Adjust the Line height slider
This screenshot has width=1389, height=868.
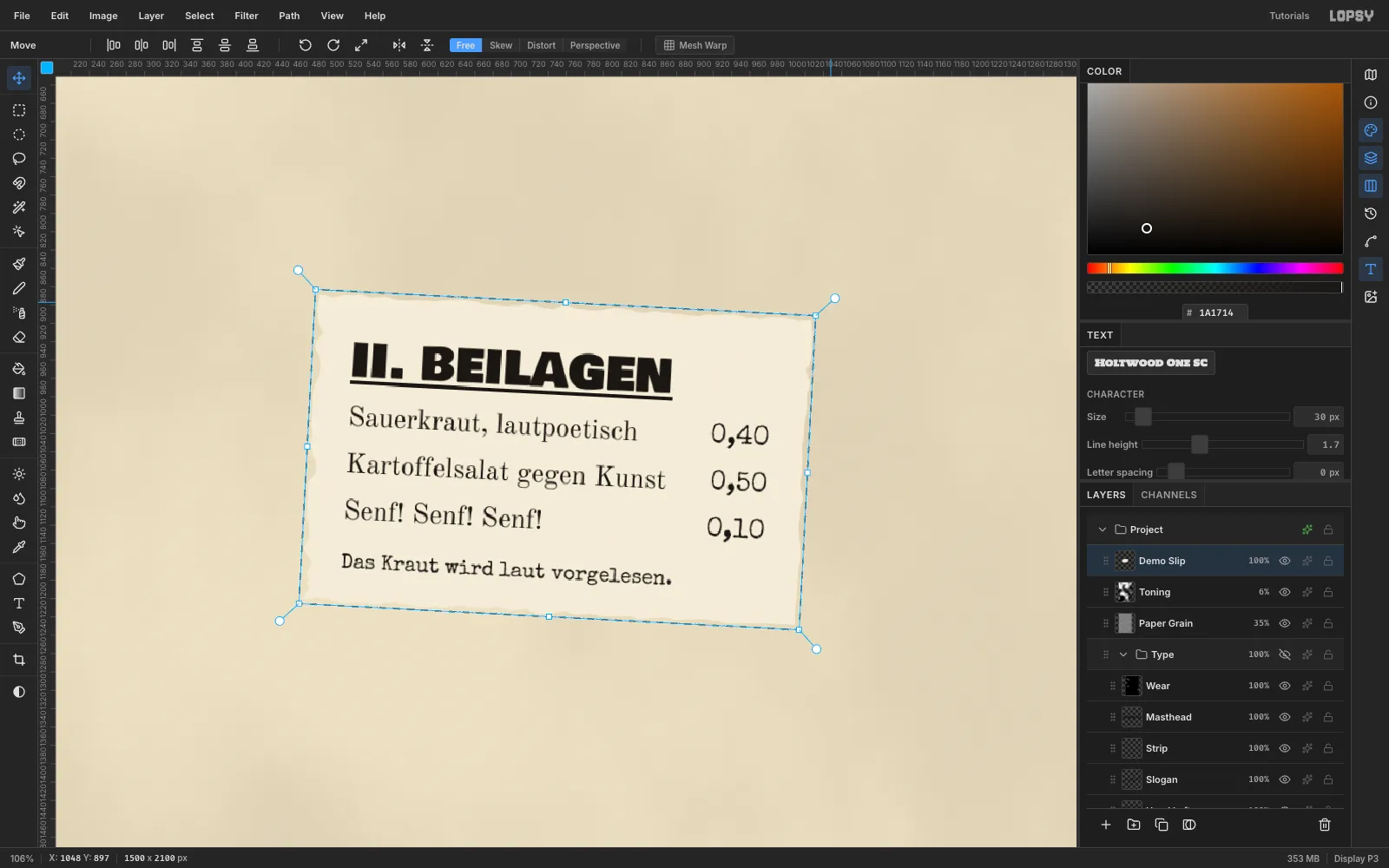[x=1223, y=444]
